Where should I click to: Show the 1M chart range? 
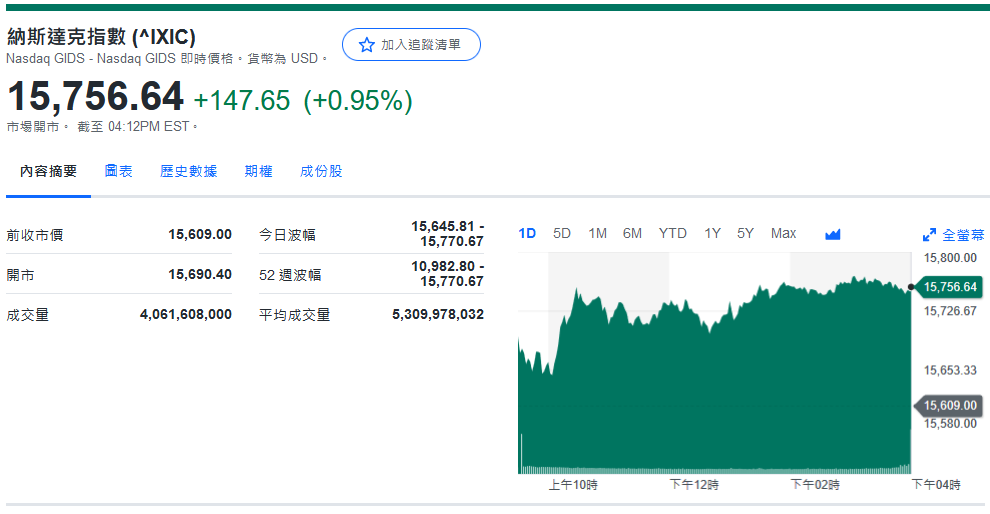click(x=597, y=234)
